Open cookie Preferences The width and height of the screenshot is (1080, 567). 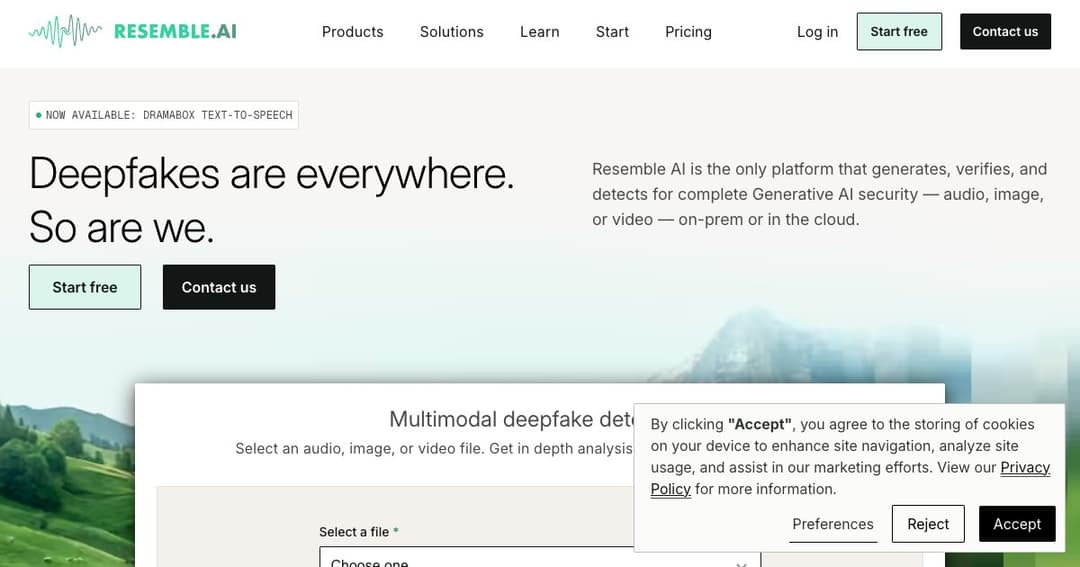point(833,524)
